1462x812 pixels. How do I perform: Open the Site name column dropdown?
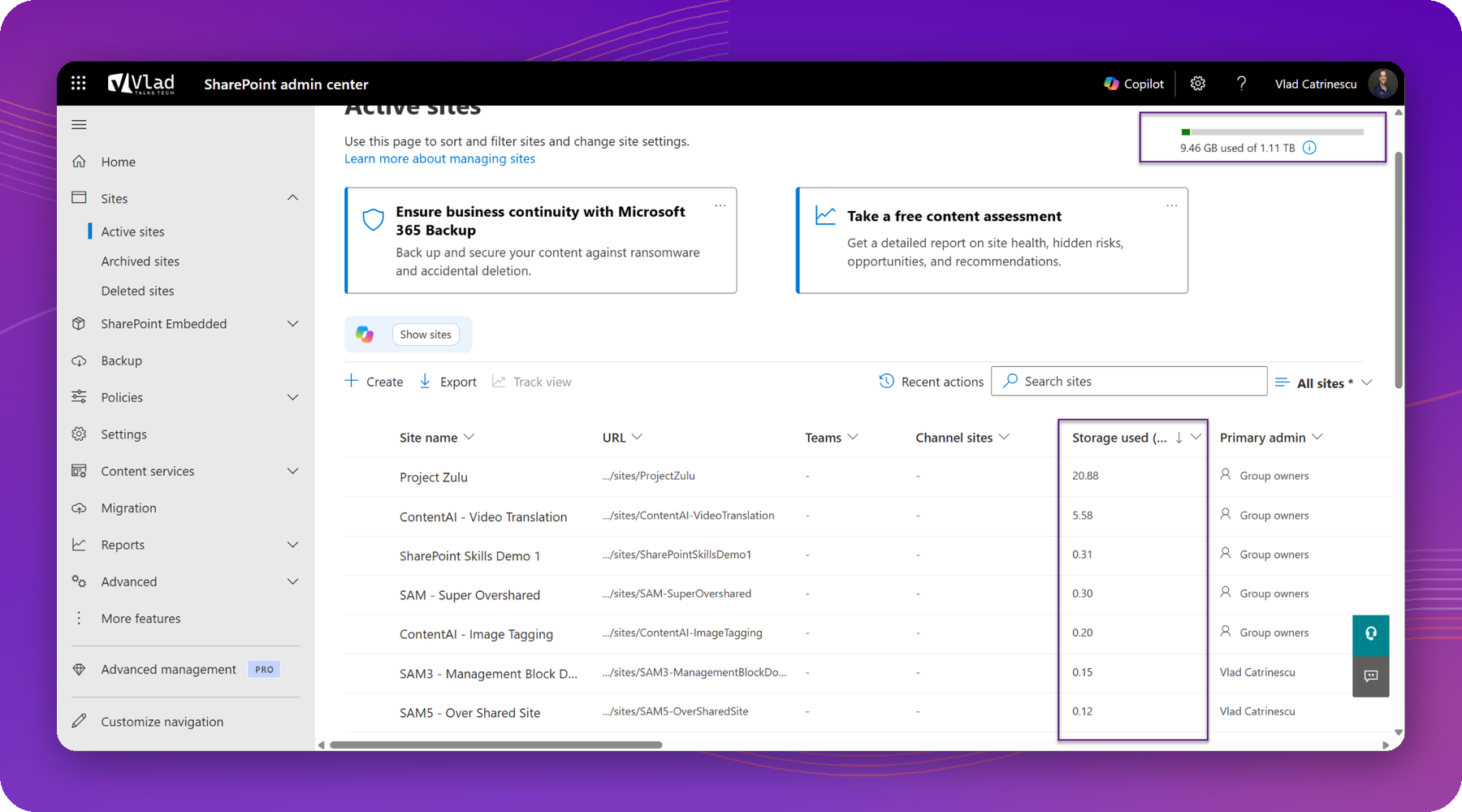(469, 437)
